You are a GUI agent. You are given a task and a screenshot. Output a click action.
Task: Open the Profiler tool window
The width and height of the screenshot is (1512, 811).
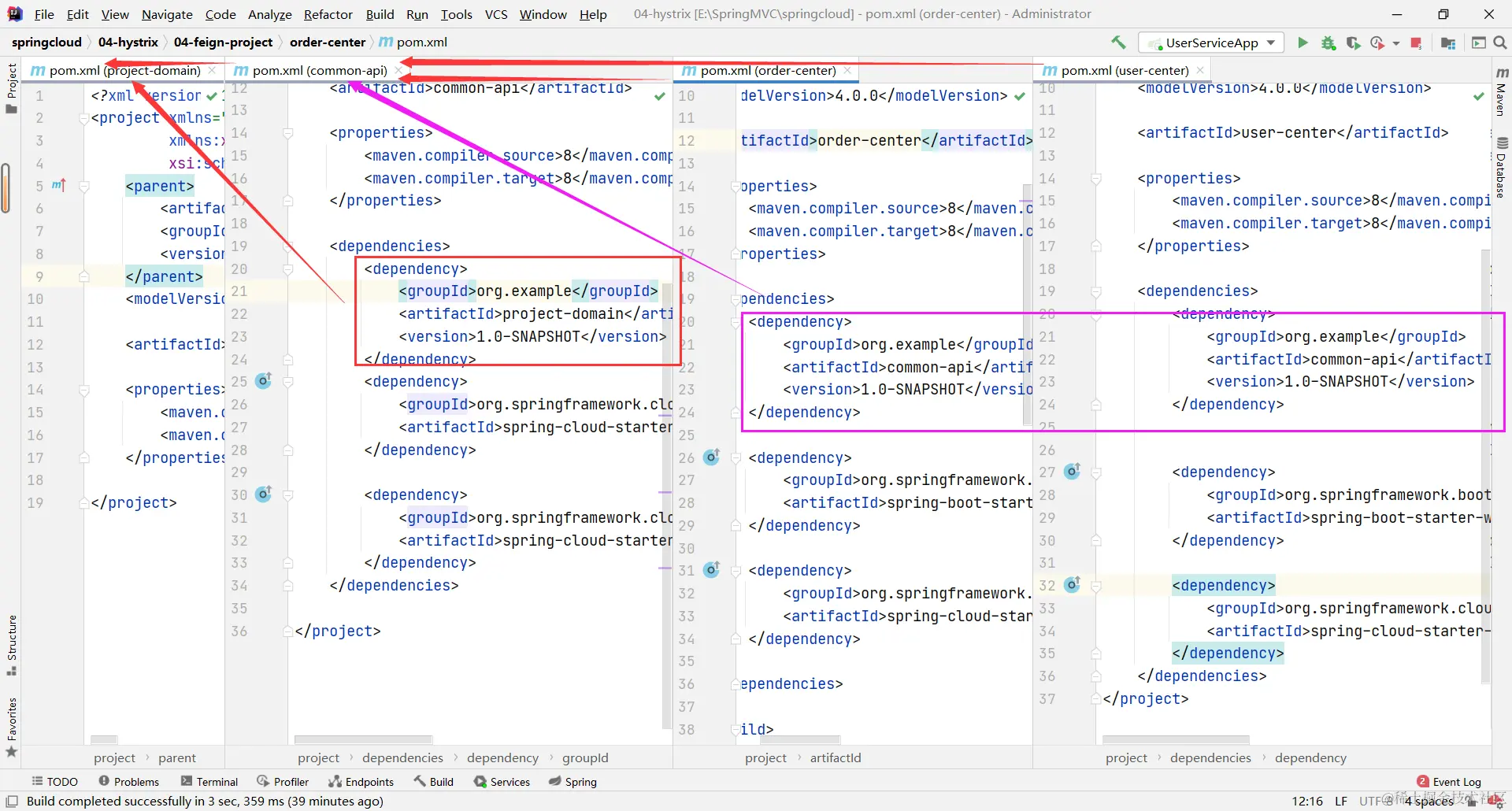click(283, 781)
